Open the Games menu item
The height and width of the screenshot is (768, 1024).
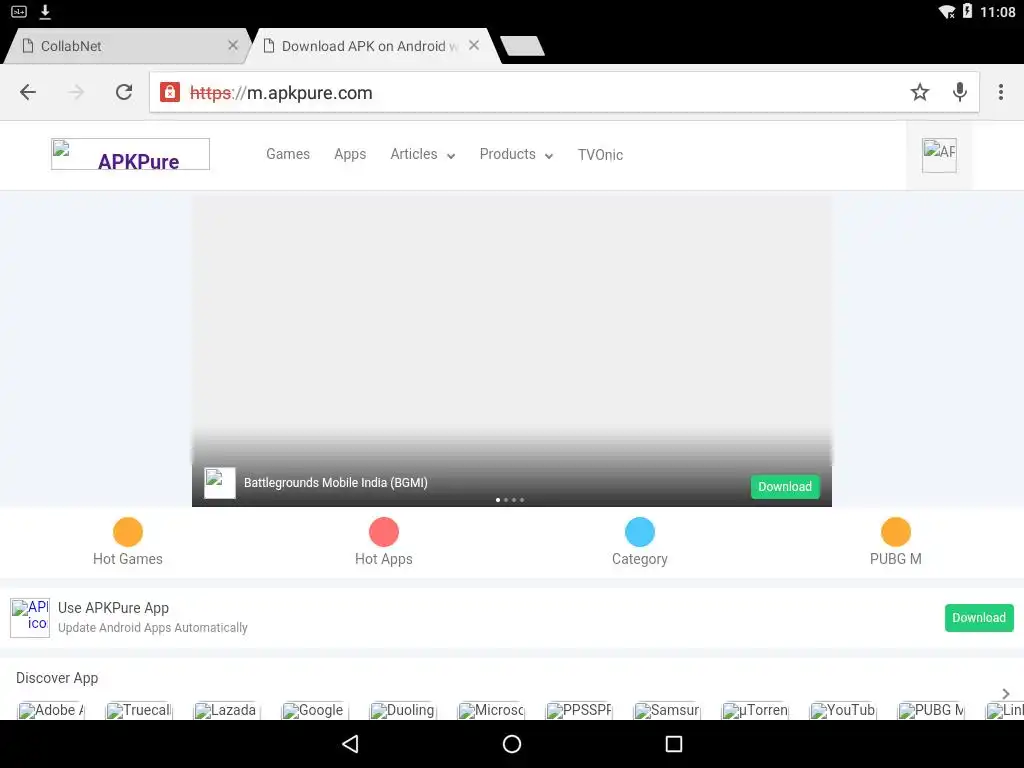[288, 154]
